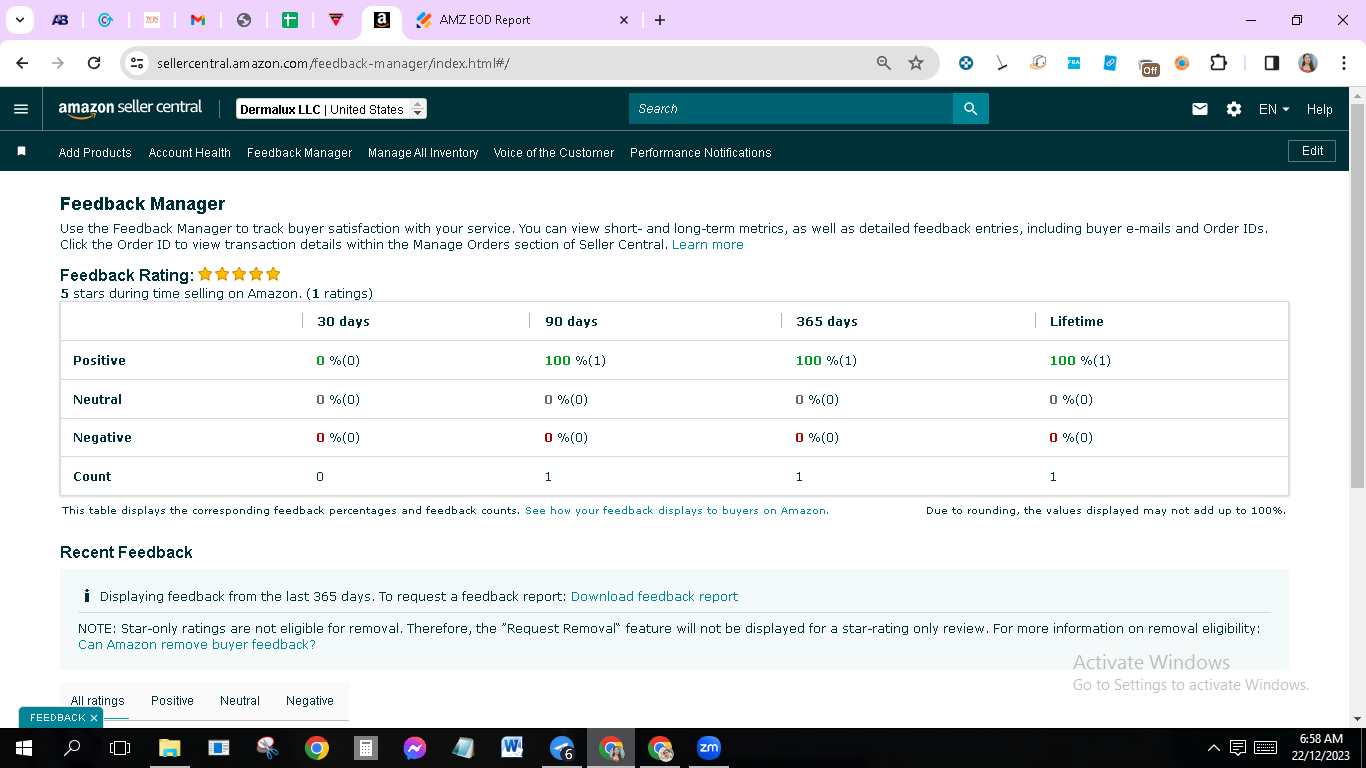This screenshot has width=1366, height=768.
Task: Open Voice of the Customer
Action: click(x=554, y=153)
